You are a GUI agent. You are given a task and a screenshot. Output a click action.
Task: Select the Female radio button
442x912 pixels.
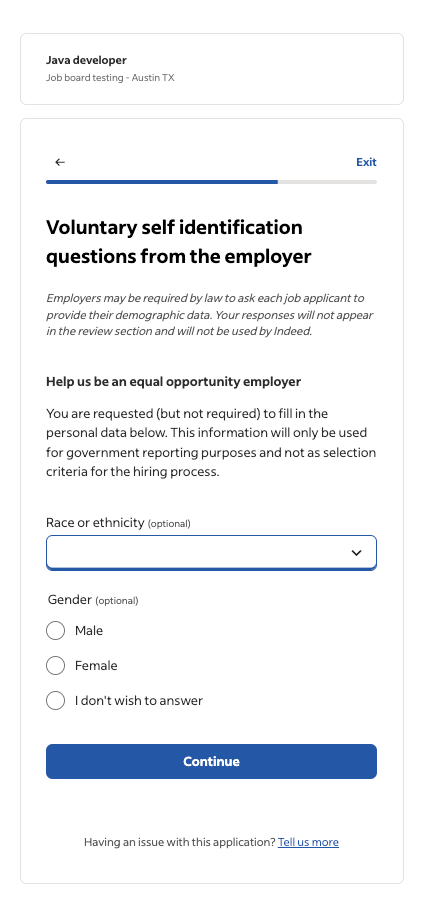(x=55, y=665)
